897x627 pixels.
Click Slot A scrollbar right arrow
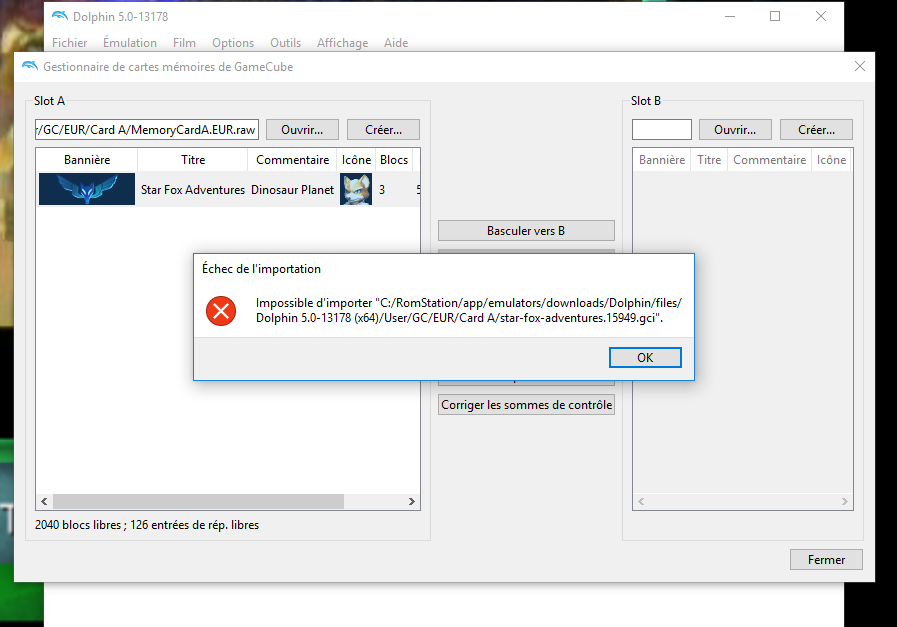[x=411, y=502]
